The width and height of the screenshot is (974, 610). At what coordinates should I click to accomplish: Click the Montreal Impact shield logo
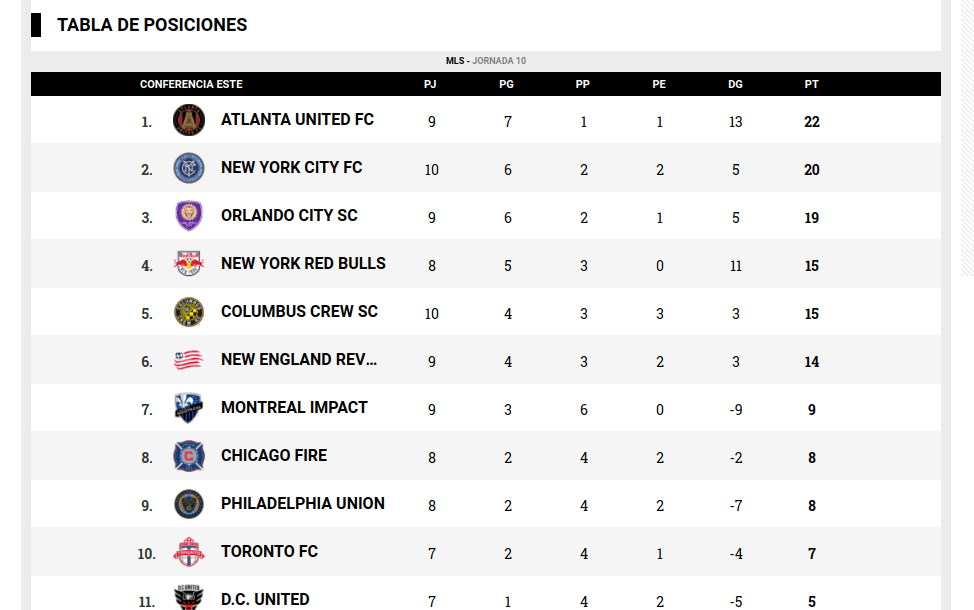pos(188,408)
